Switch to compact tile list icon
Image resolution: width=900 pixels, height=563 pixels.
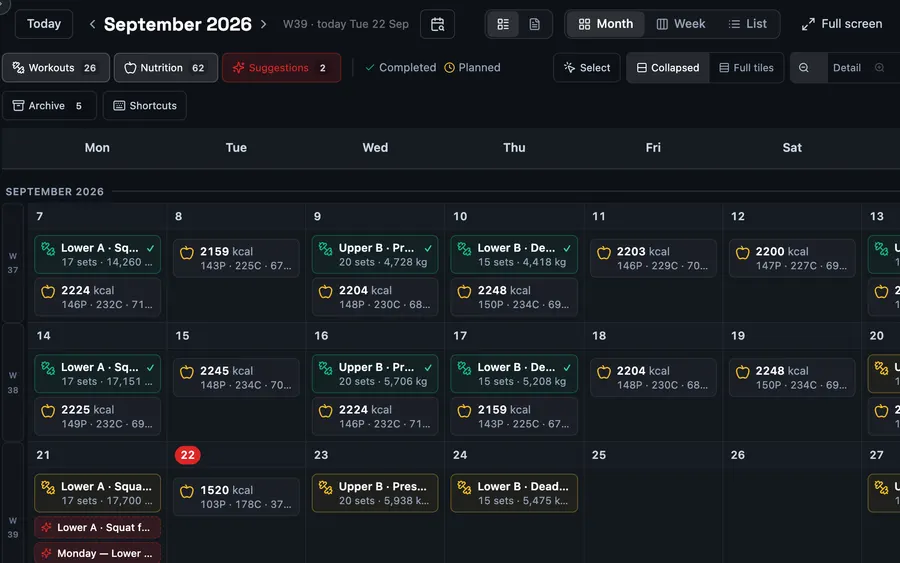[503, 24]
